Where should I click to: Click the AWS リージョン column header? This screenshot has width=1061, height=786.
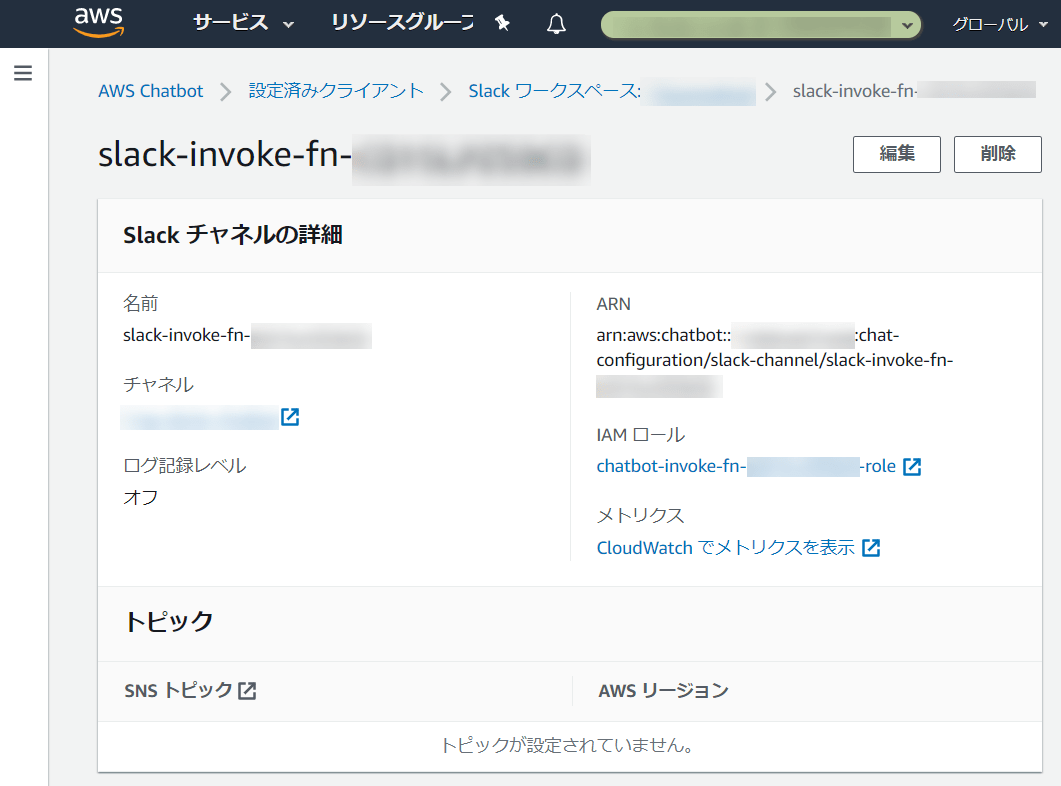pos(663,691)
